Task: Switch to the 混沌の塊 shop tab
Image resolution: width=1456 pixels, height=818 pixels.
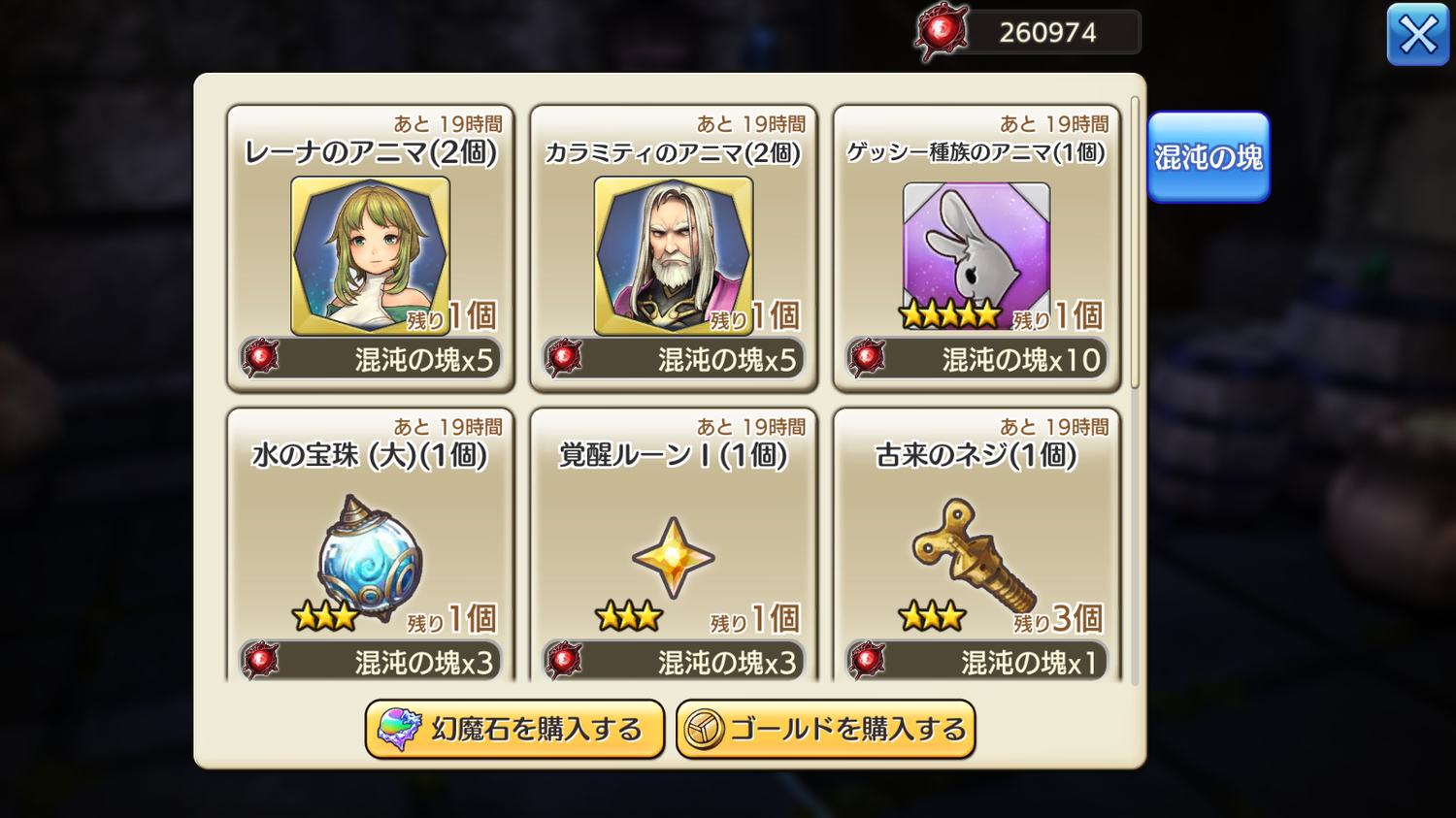Action: tap(1208, 157)
